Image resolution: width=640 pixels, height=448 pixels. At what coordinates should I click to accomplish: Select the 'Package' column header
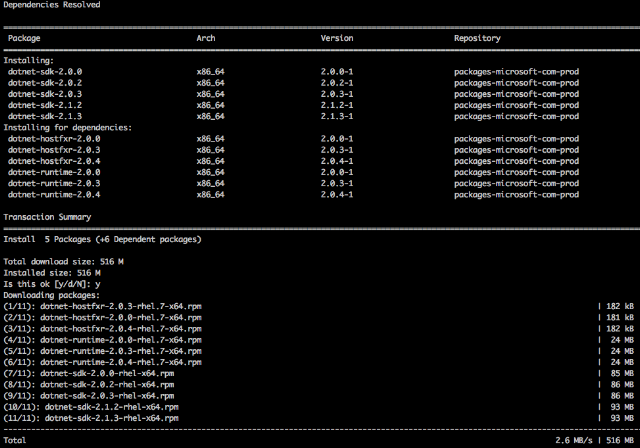click(x=24, y=38)
